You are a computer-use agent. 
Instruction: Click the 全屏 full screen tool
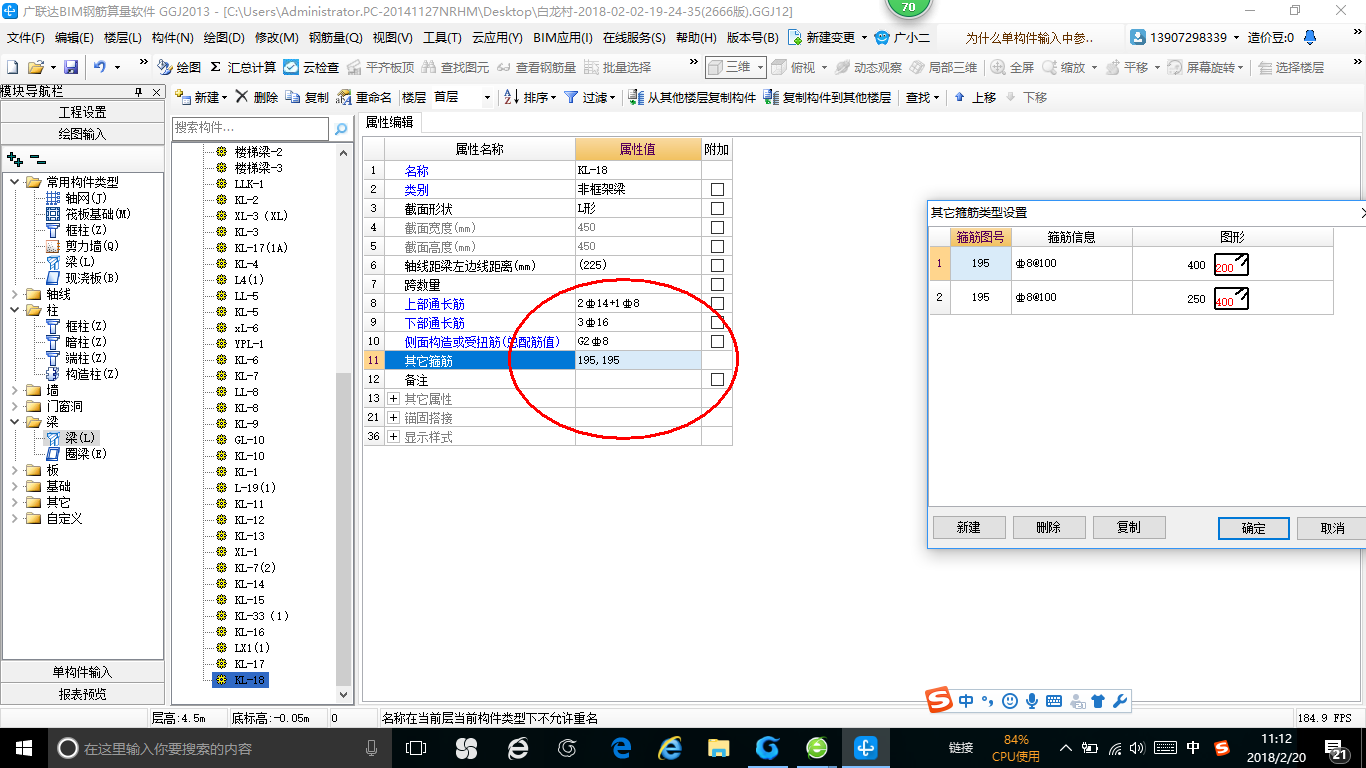1013,67
